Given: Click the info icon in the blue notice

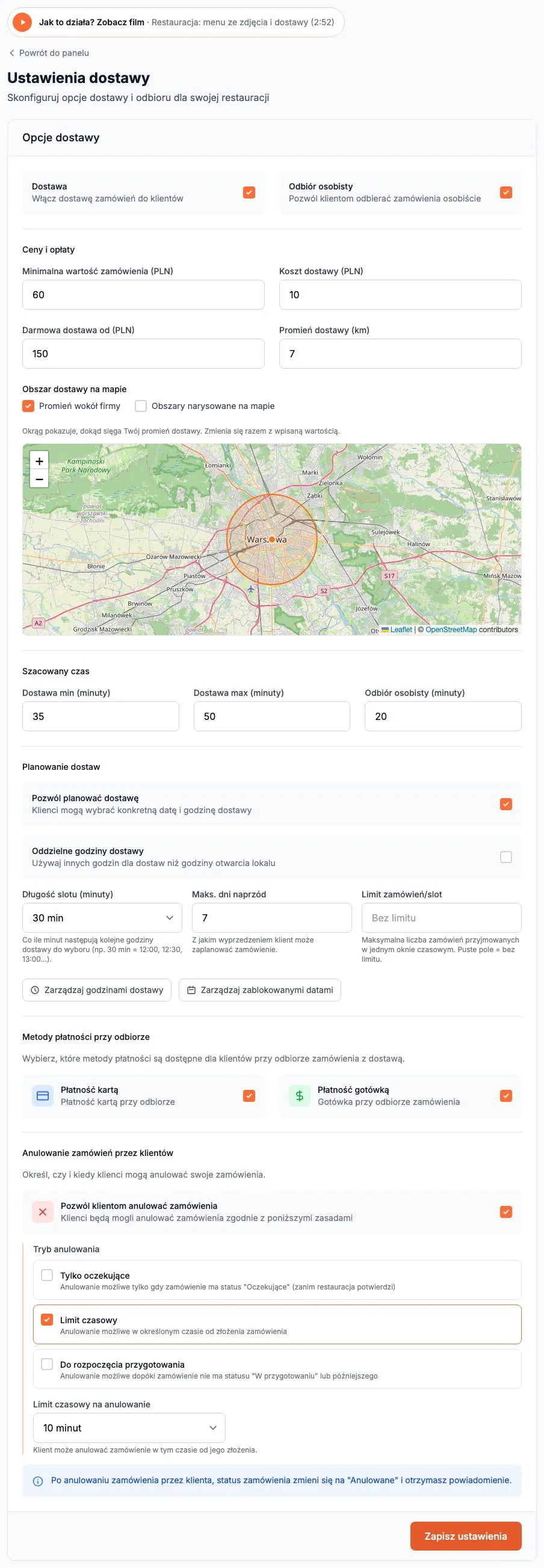Looking at the screenshot, I should tap(38, 1481).
